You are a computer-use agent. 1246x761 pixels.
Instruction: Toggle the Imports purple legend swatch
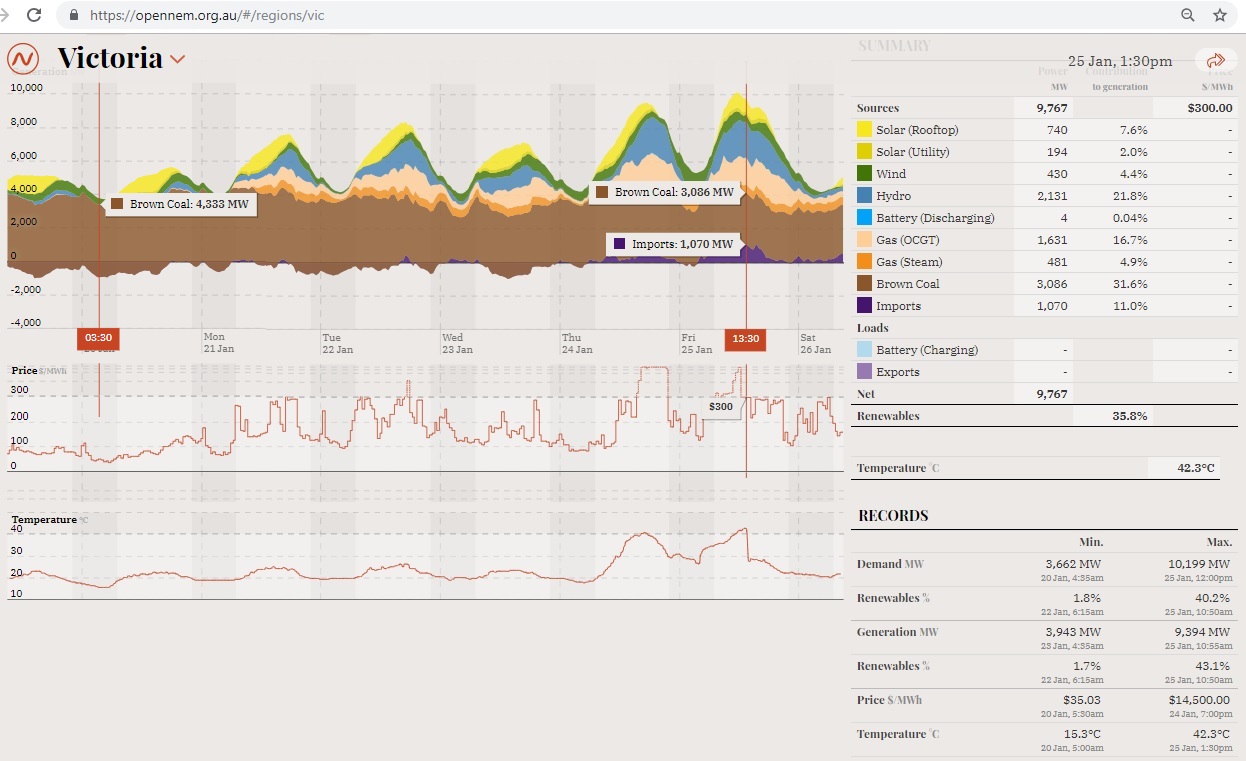coord(864,306)
